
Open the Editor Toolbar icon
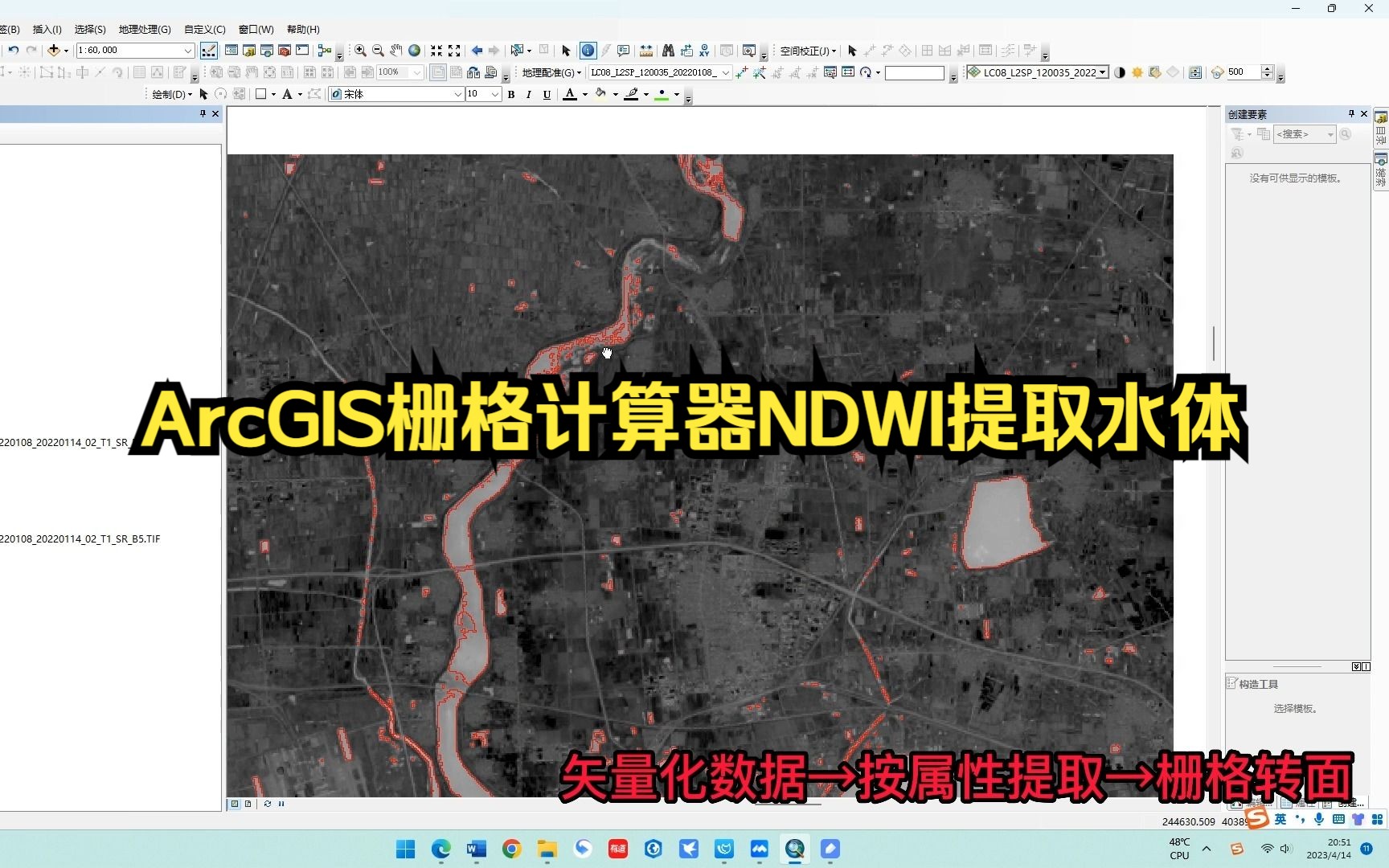209,51
